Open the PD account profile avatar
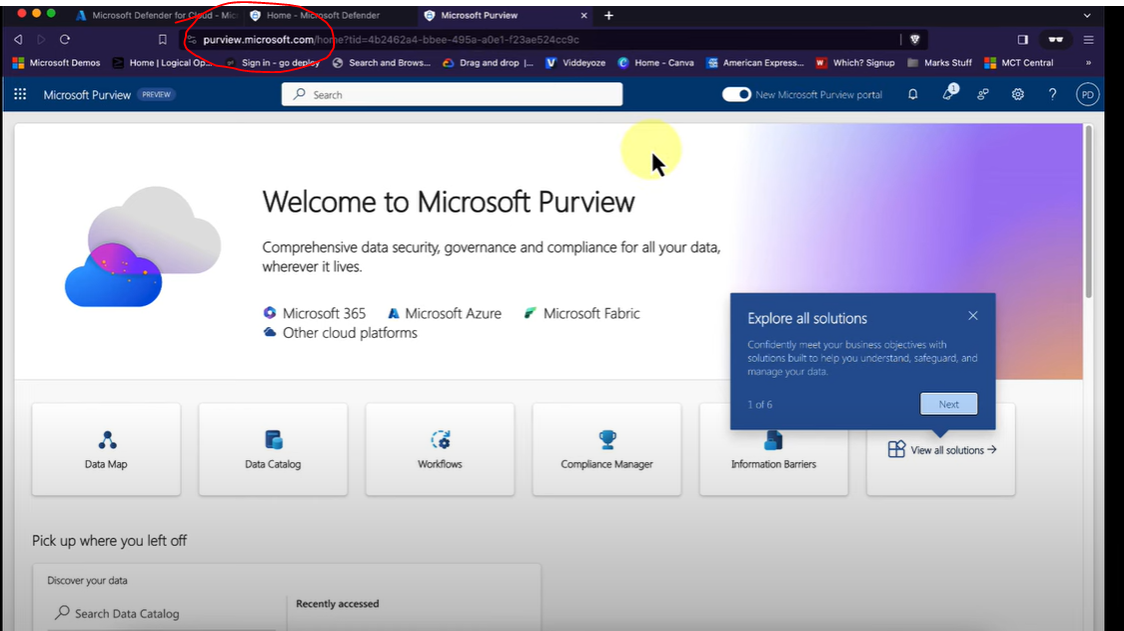The image size is (1124, 631). tap(1087, 94)
